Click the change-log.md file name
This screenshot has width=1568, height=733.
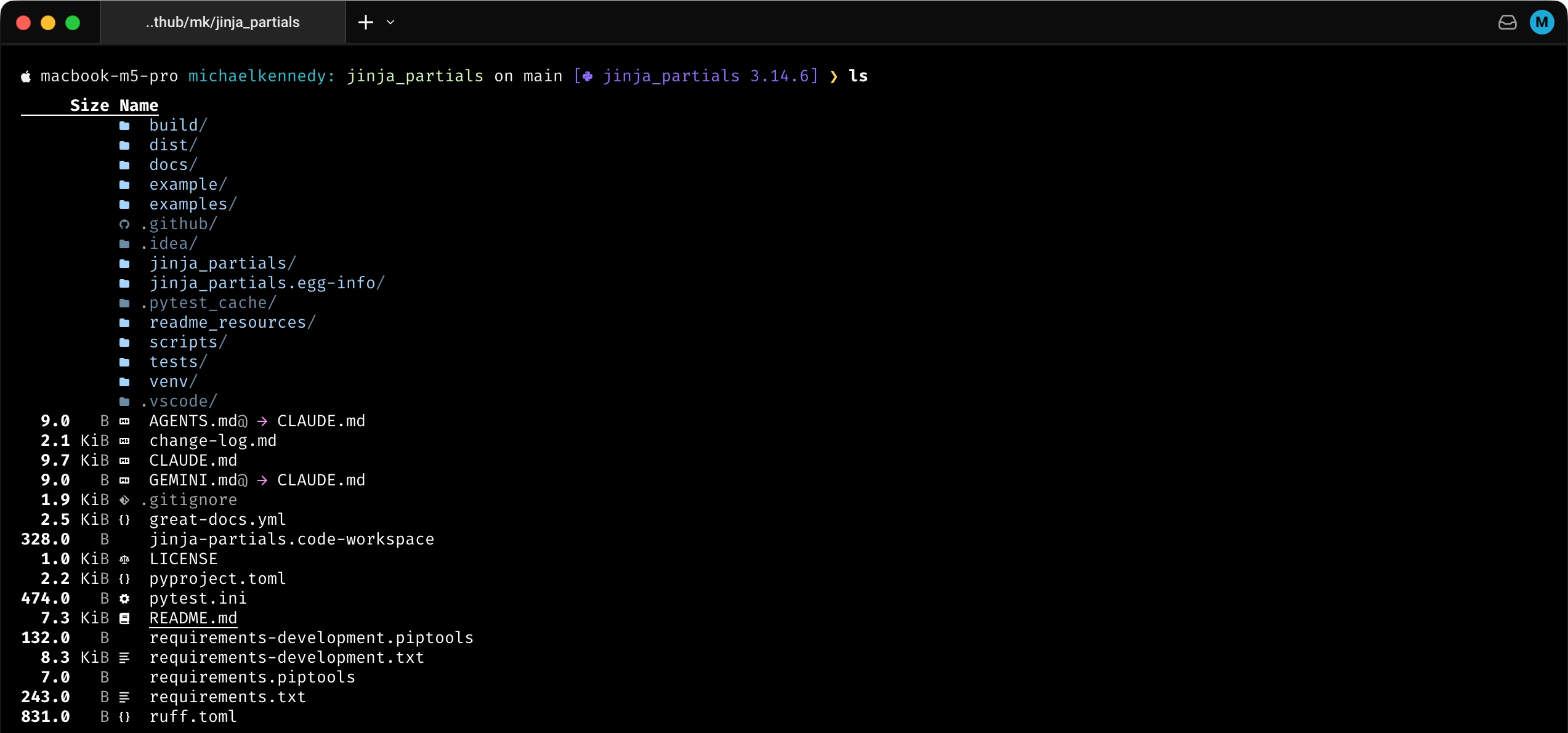click(x=213, y=440)
